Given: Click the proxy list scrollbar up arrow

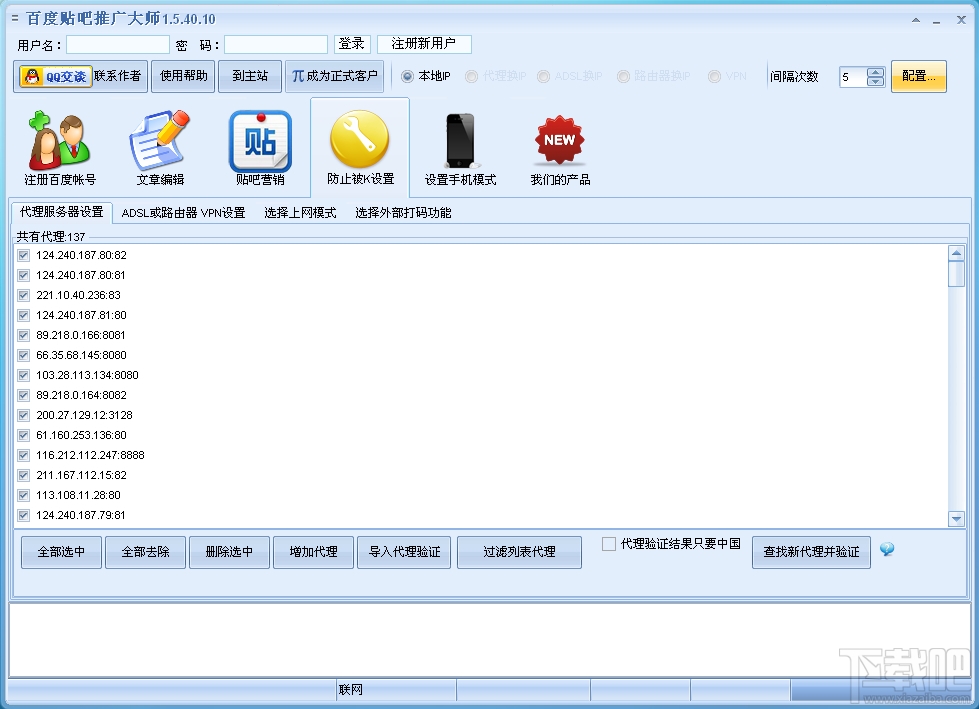Looking at the screenshot, I should point(956,253).
